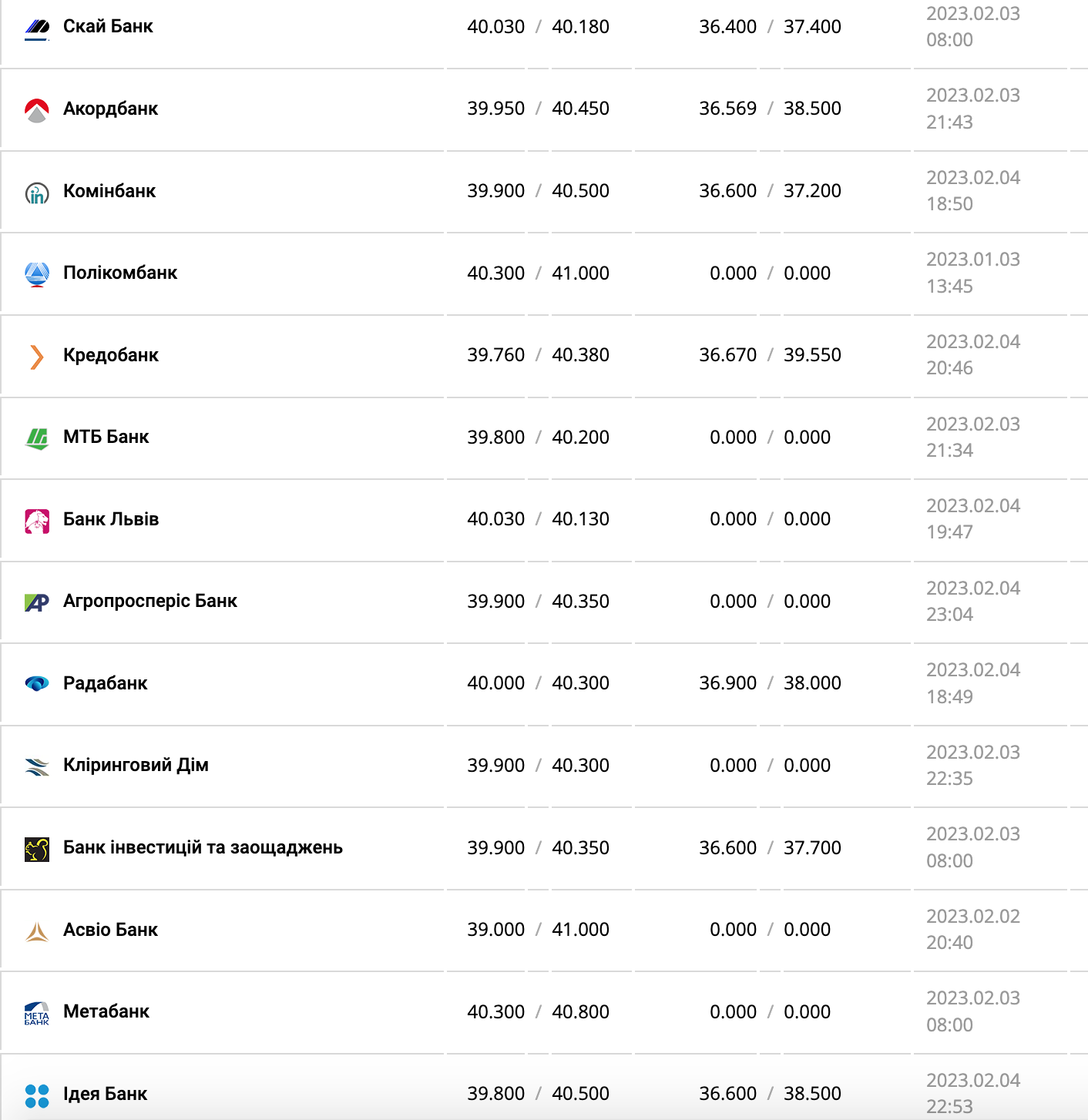Click the Метабанк logo icon
The height and width of the screenshot is (1120, 1088).
[36, 1013]
